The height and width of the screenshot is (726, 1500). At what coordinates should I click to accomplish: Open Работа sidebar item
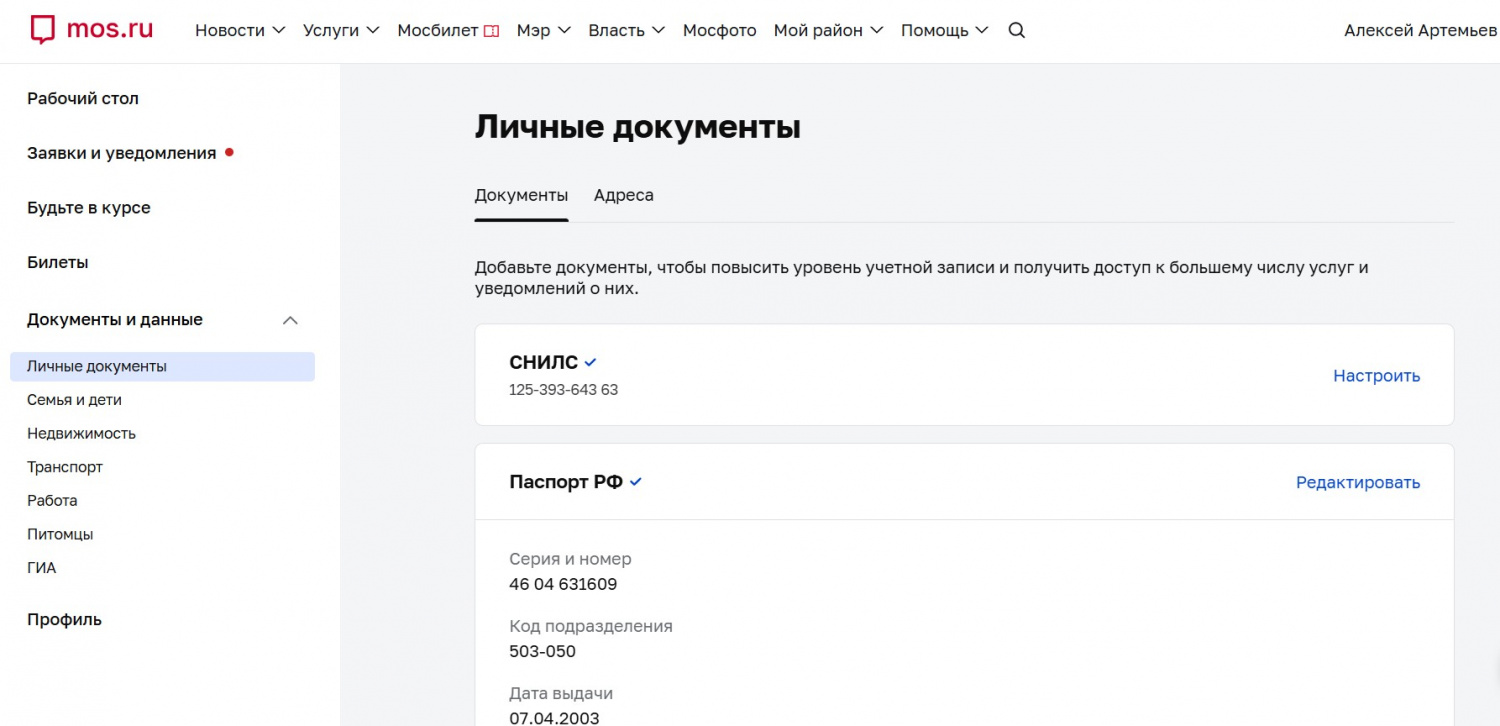pyautogui.click(x=52, y=500)
